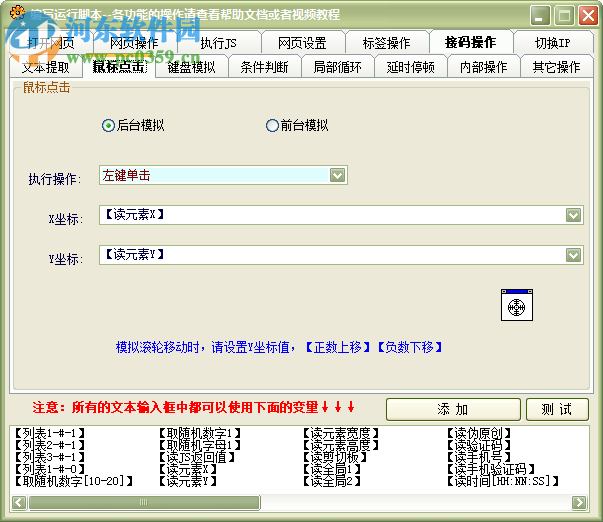Go to the 延时停顿 tab
The width and height of the screenshot is (603, 522).
(x=411, y=67)
